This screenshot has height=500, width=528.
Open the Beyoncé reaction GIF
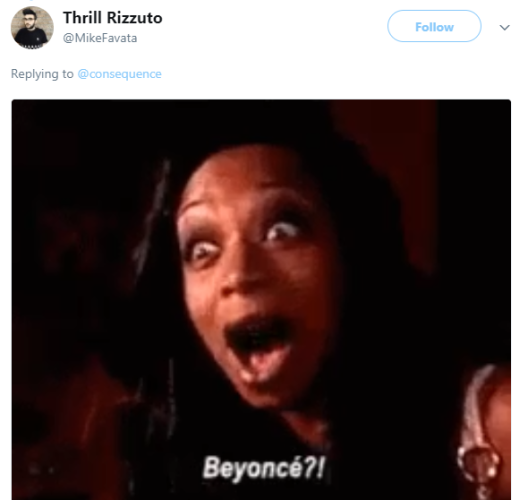tap(261, 300)
